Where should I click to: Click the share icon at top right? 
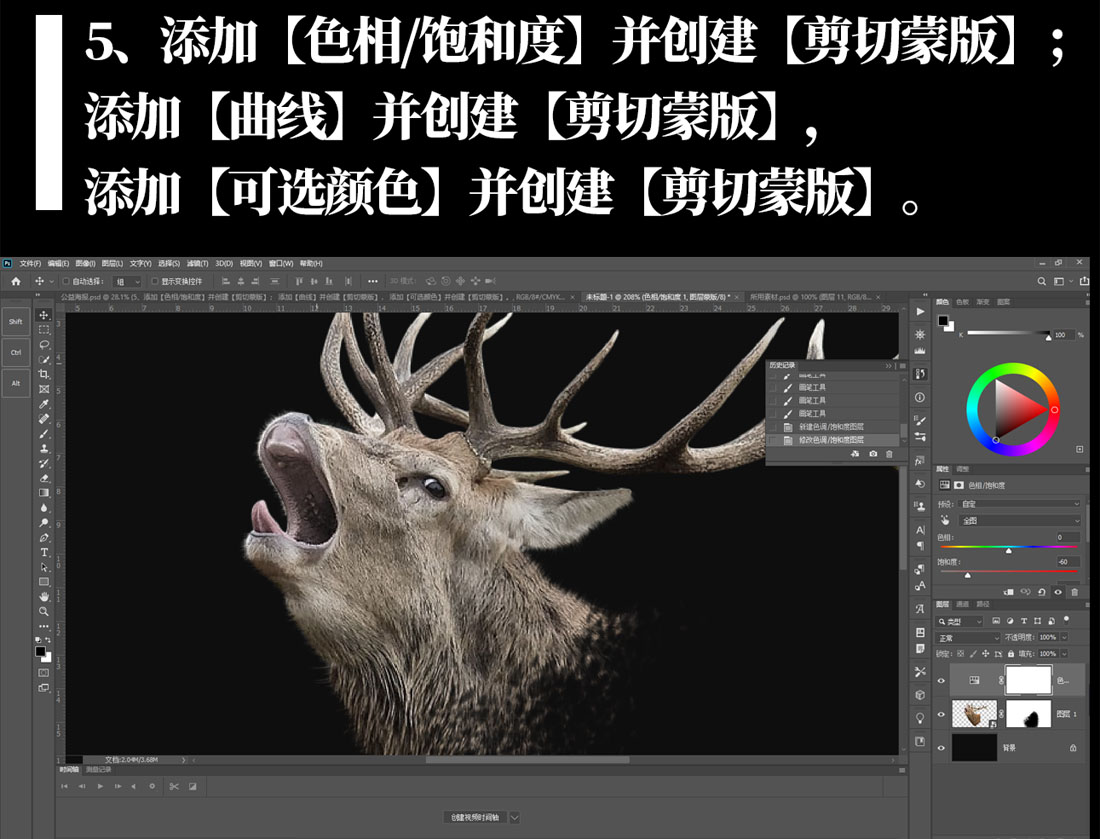(x=1084, y=281)
